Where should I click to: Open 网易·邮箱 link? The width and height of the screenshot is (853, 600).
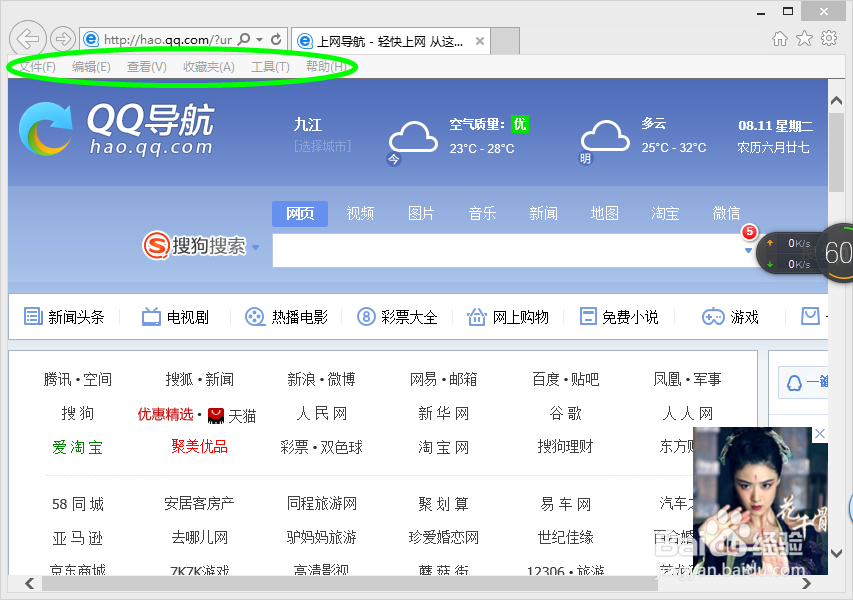(443, 379)
